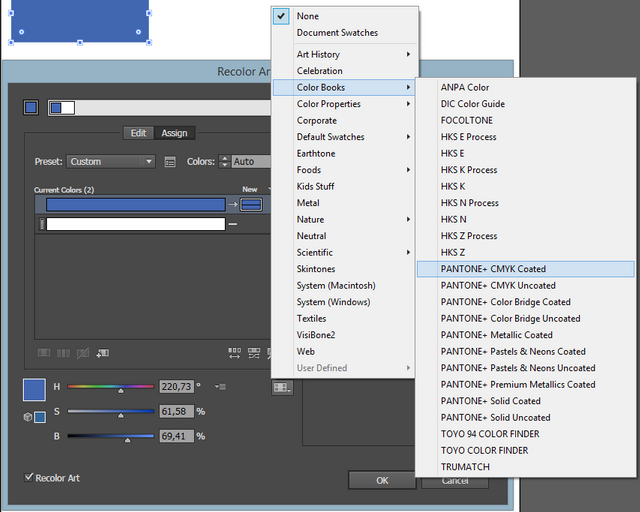
Task: Switch to the Edit tab
Action: point(138,133)
